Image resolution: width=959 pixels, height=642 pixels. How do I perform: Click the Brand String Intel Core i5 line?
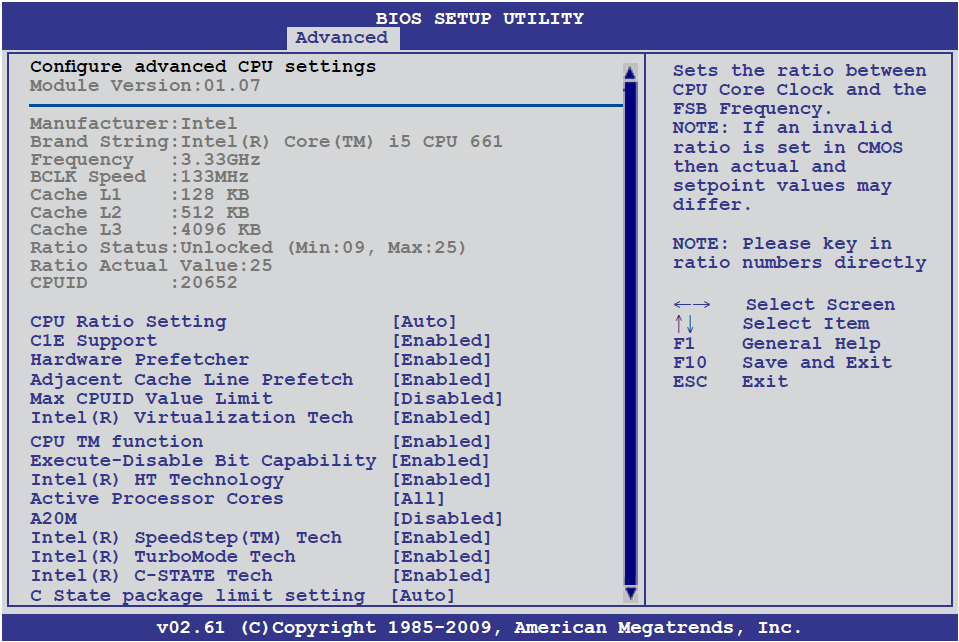pyautogui.click(x=266, y=142)
